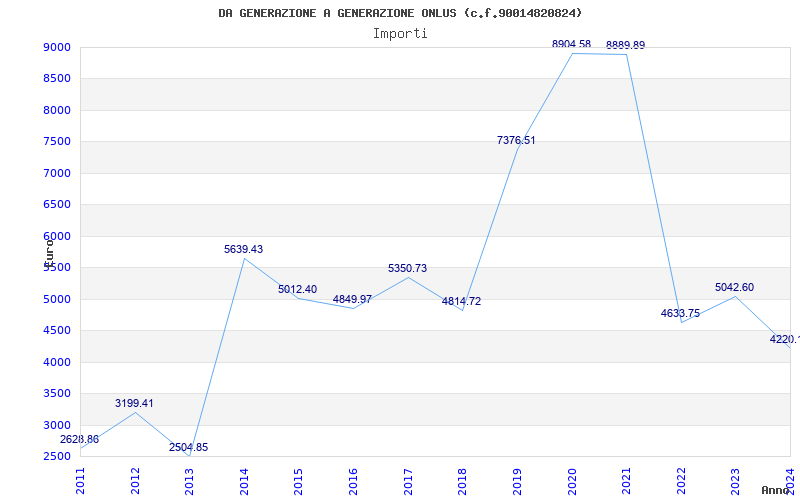Click the 'Importi' subtitle
The width and height of the screenshot is (800, 500).
click(x=400, y=34)
